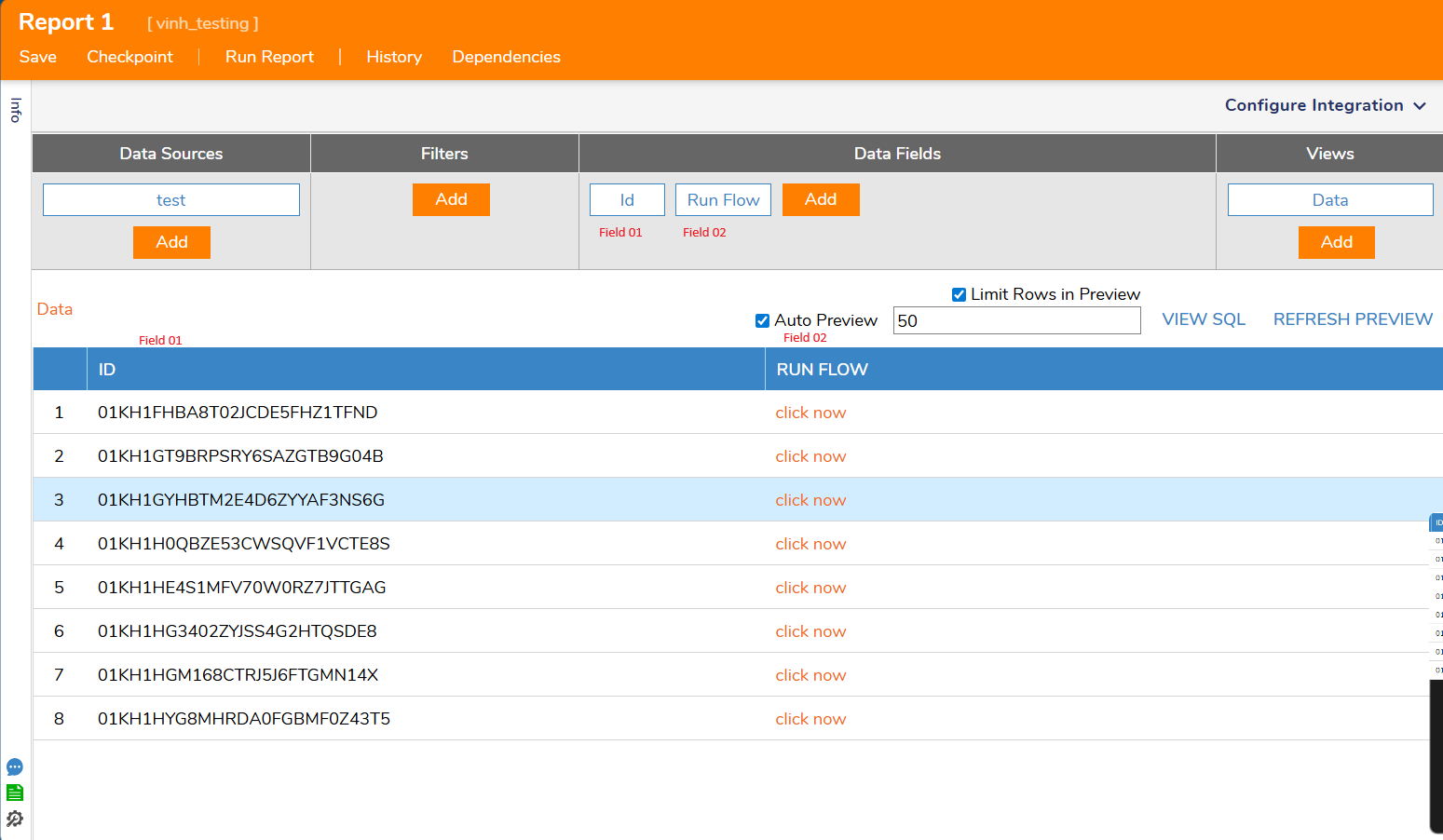
Task: Open Dependencies from the top bar
Action: coord(506,57)
